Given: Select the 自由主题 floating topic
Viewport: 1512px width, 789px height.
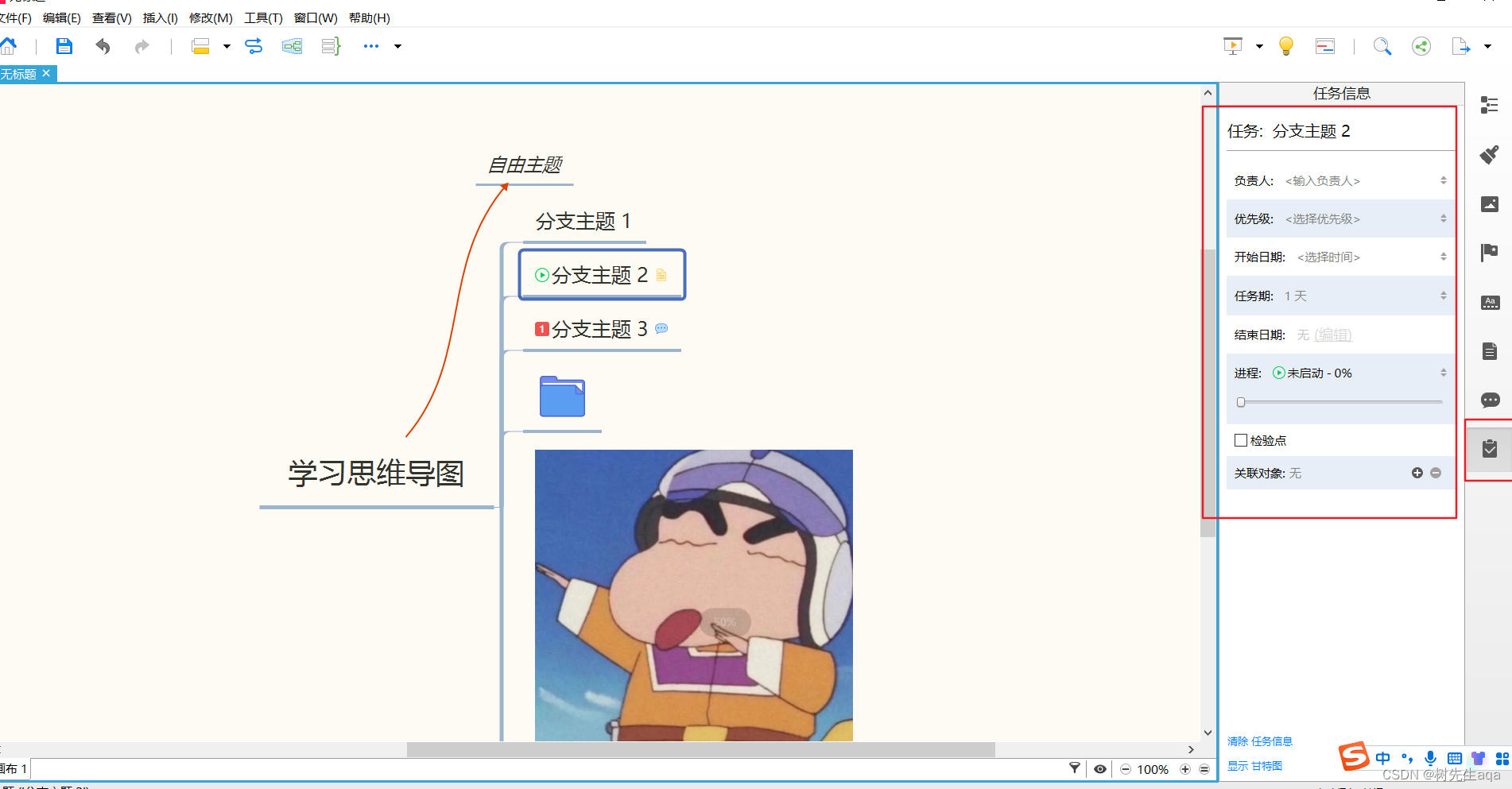Looking at the screenshot, I should (525, 164).
